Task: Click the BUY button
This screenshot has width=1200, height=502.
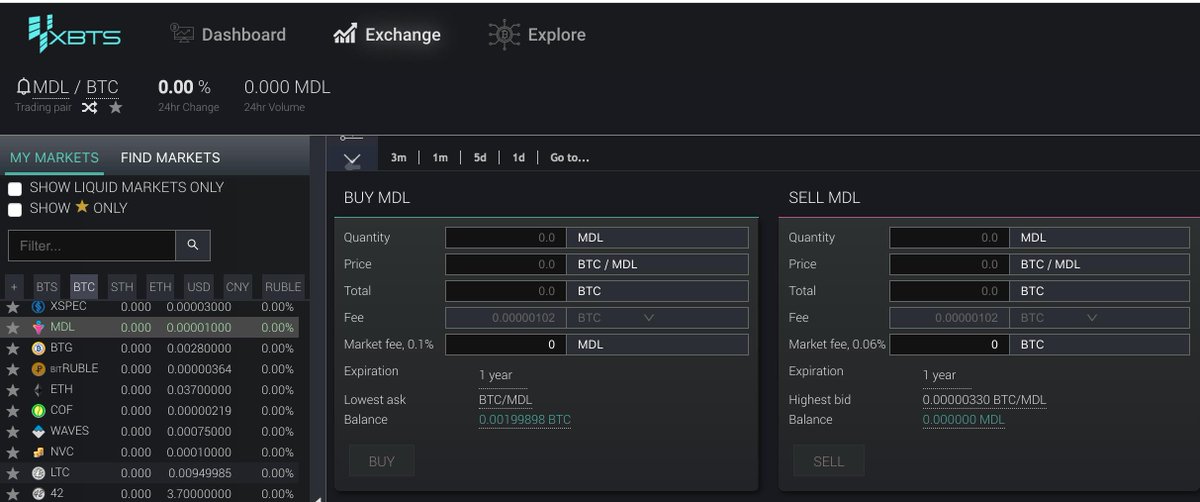Action: pos(382,461)
